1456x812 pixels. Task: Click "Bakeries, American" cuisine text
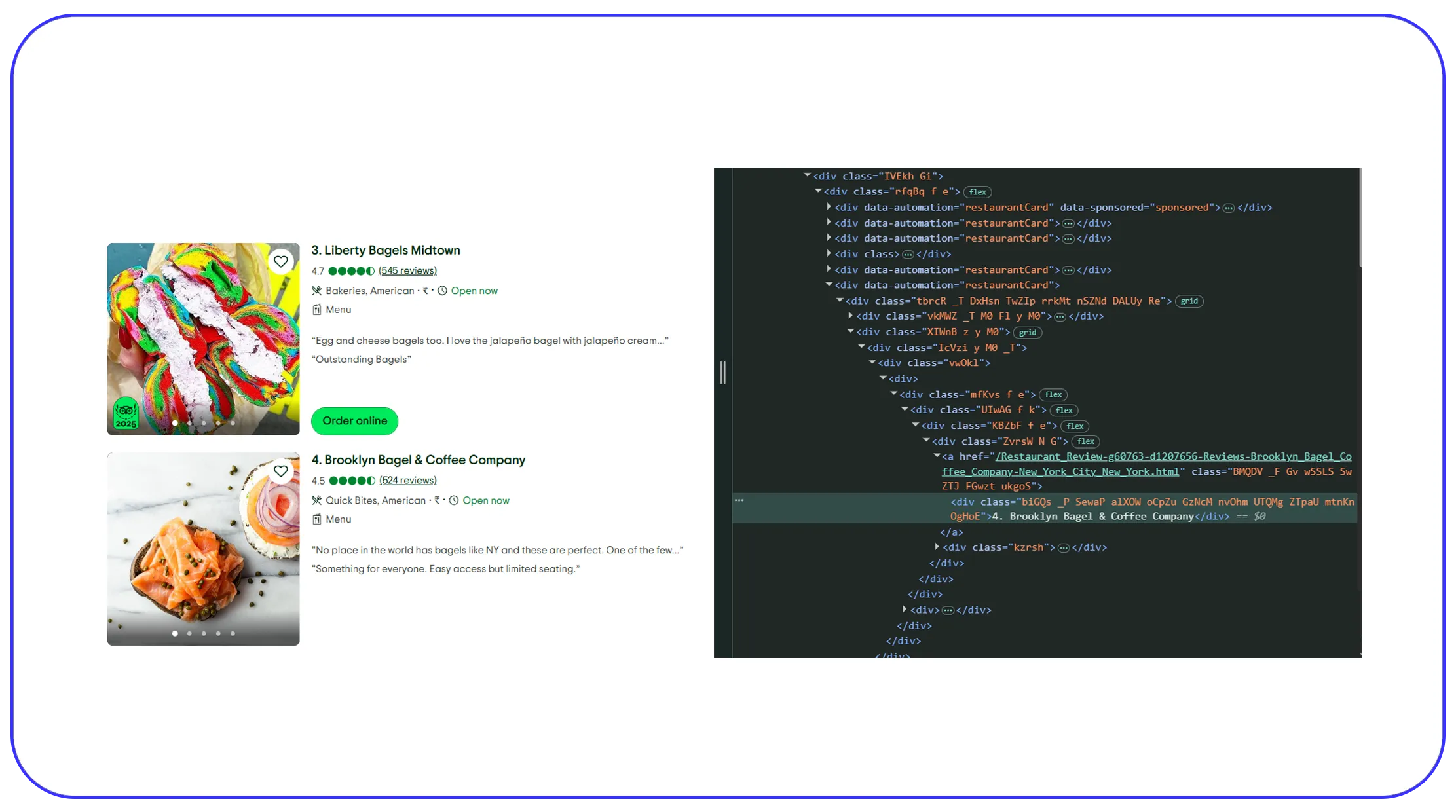370,291
